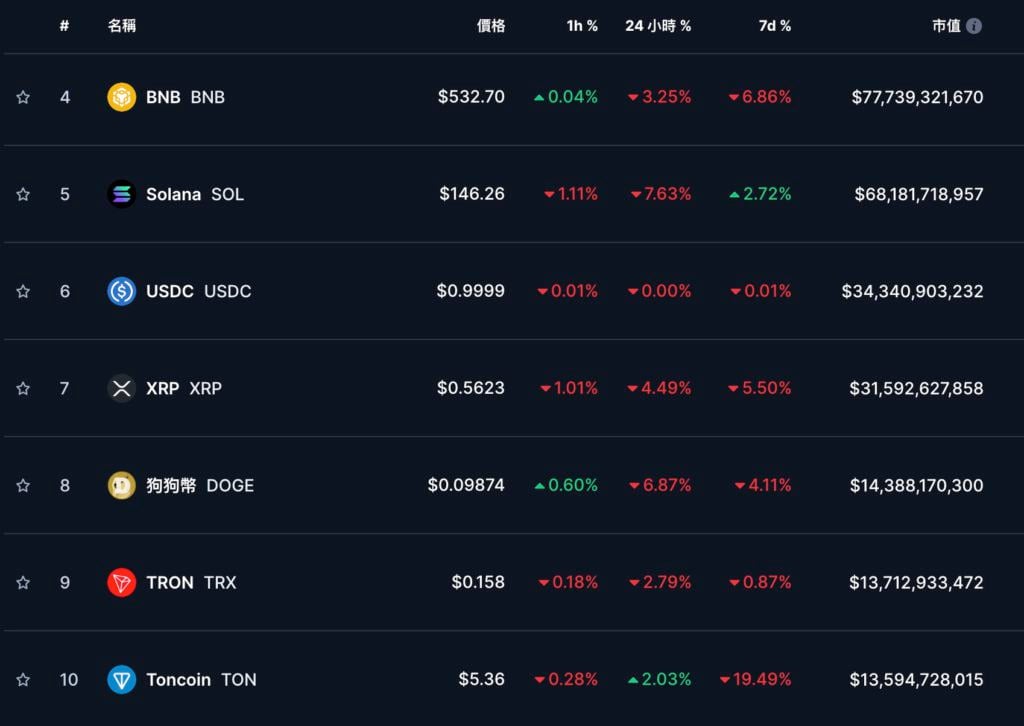Viewport: 1024px width, 726px height.
Task: Click the XRP coin logo icon
Action: tap(121, 388)
